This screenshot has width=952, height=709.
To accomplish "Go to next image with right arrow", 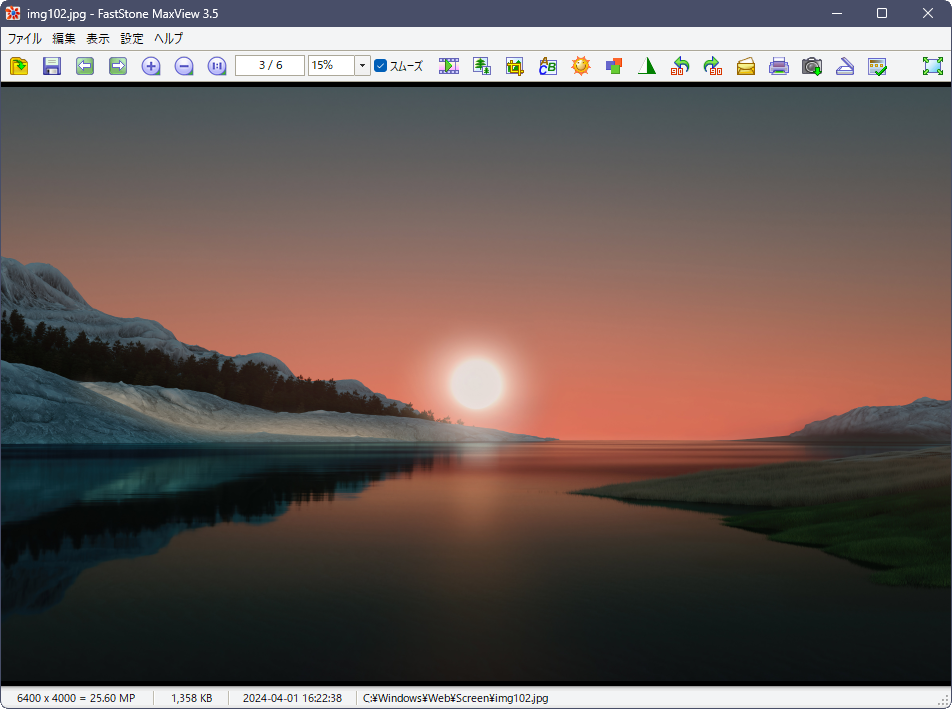I will pos(118,66).
